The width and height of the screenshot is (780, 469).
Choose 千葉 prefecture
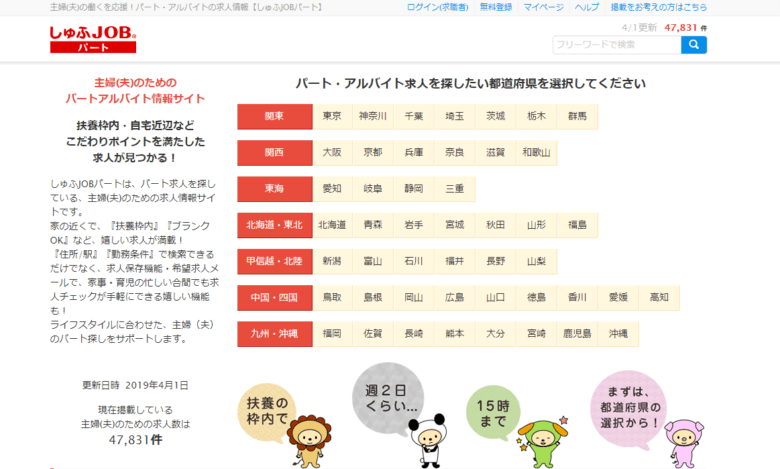click(x=414, y=116)
